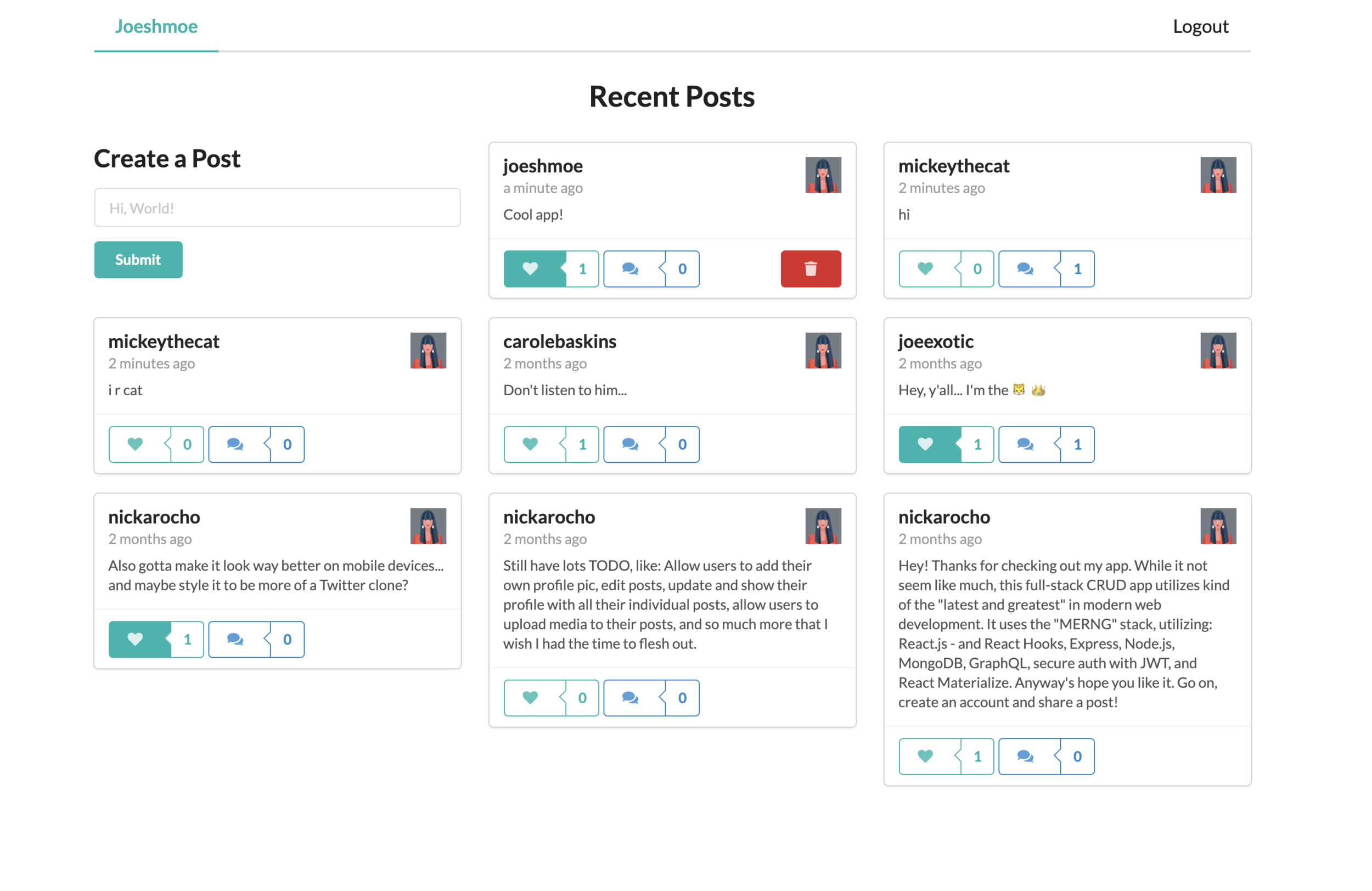Delete joeshmoe's Cool app! post
The height and width of the screenshot is (891, 1372).
click(x=811, y=269)
